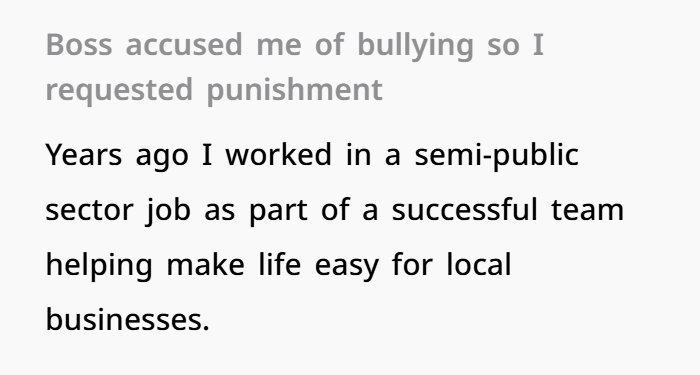The height and width of the screenshot is (375, 700).
Task: Click the word 'worked' in the paragraph
Action: click(279, 154)
